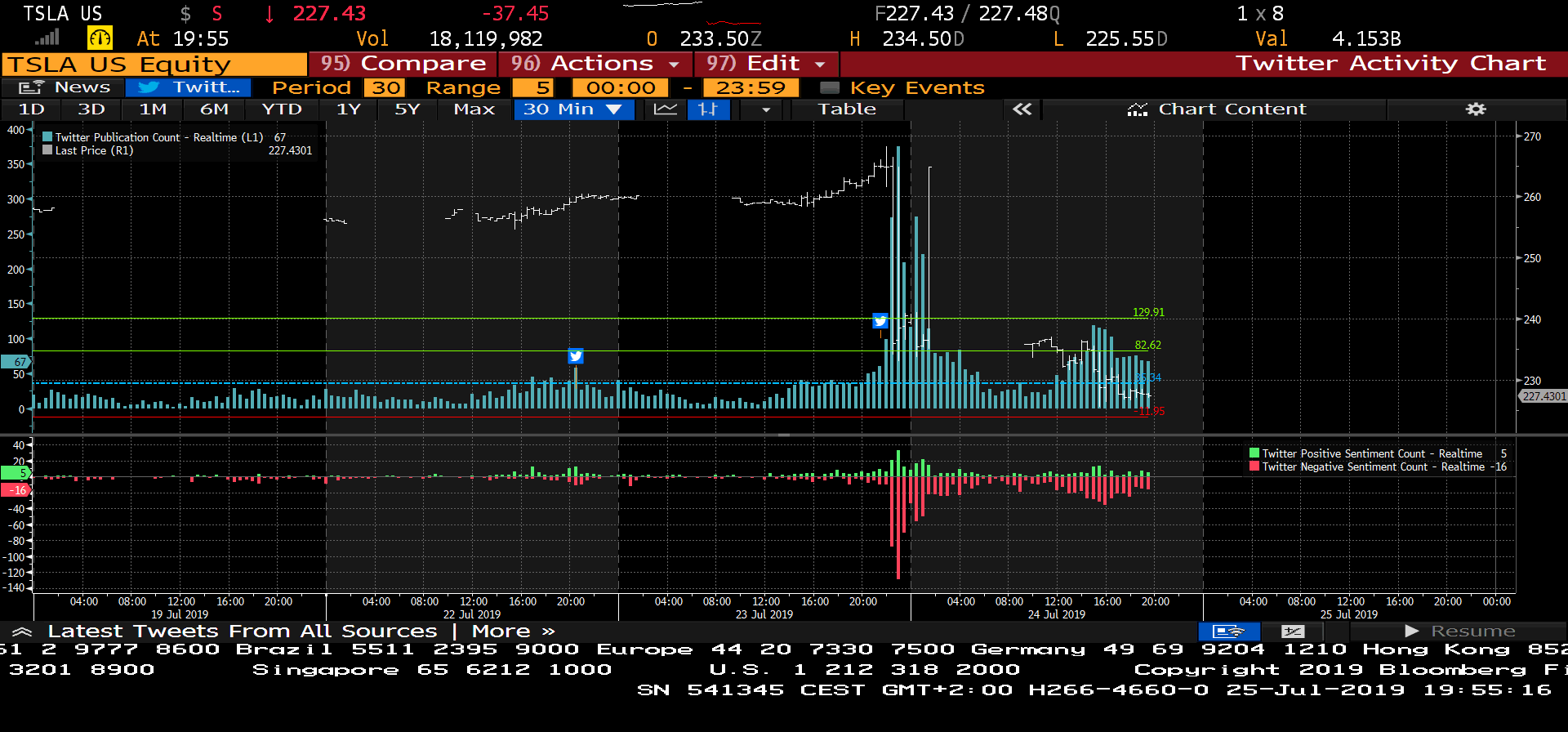Click the signal strength bars icon
This screenshot has height=732, width=1568.
coord(47,38)
